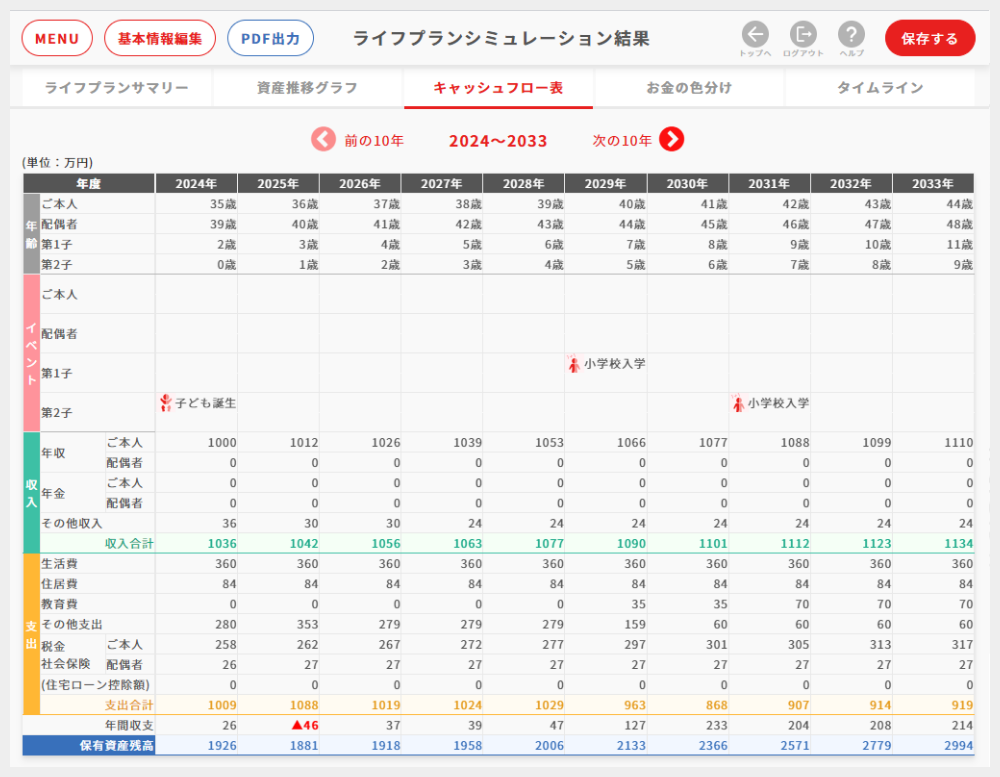Click the 次の10年 link text

[x=622, y=141]
